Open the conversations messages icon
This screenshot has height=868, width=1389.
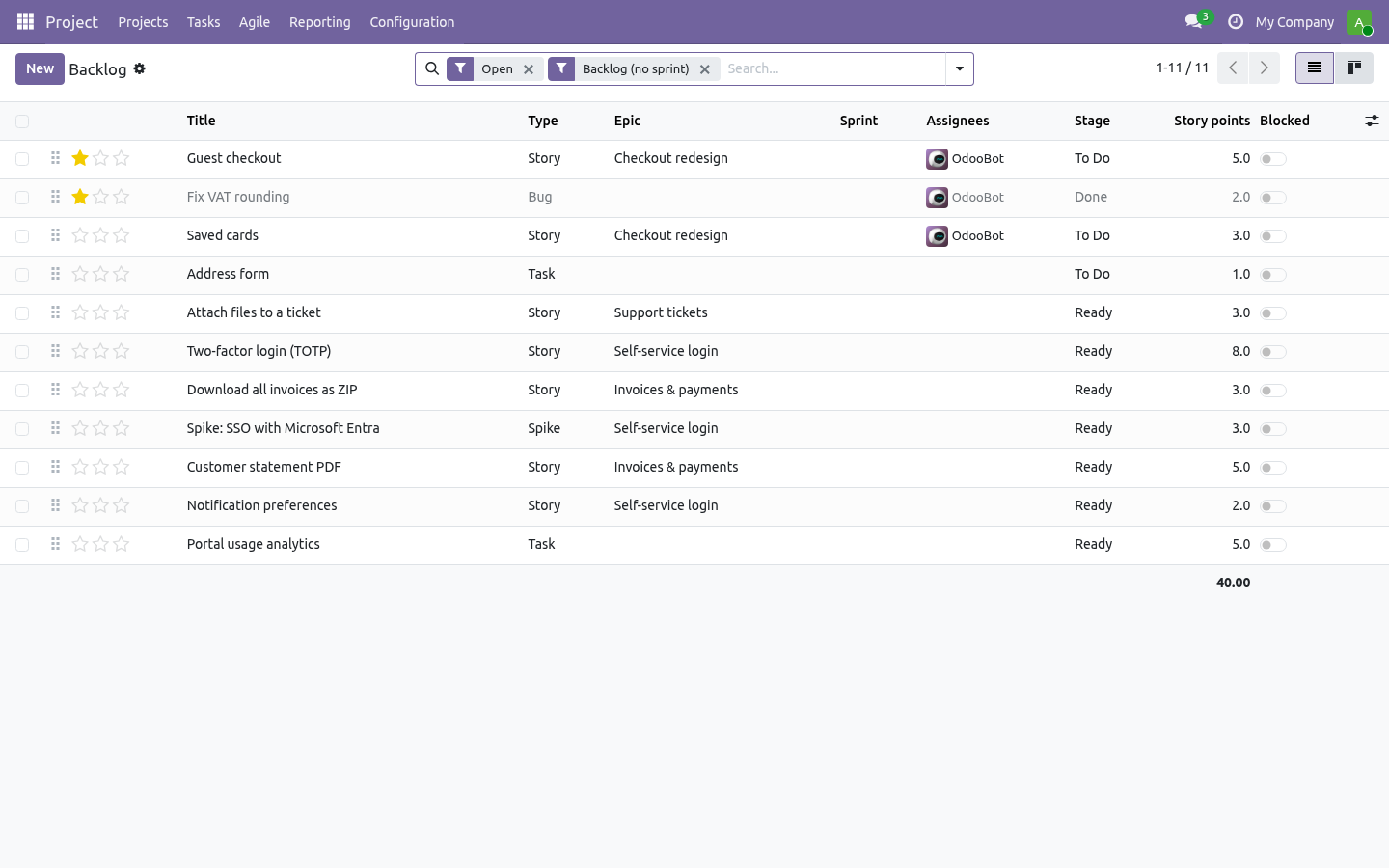[1194, 21]
